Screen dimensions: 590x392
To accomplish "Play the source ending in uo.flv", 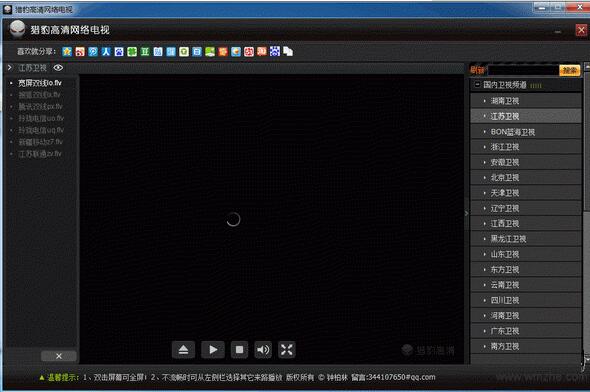I will [x=41, y=118].
